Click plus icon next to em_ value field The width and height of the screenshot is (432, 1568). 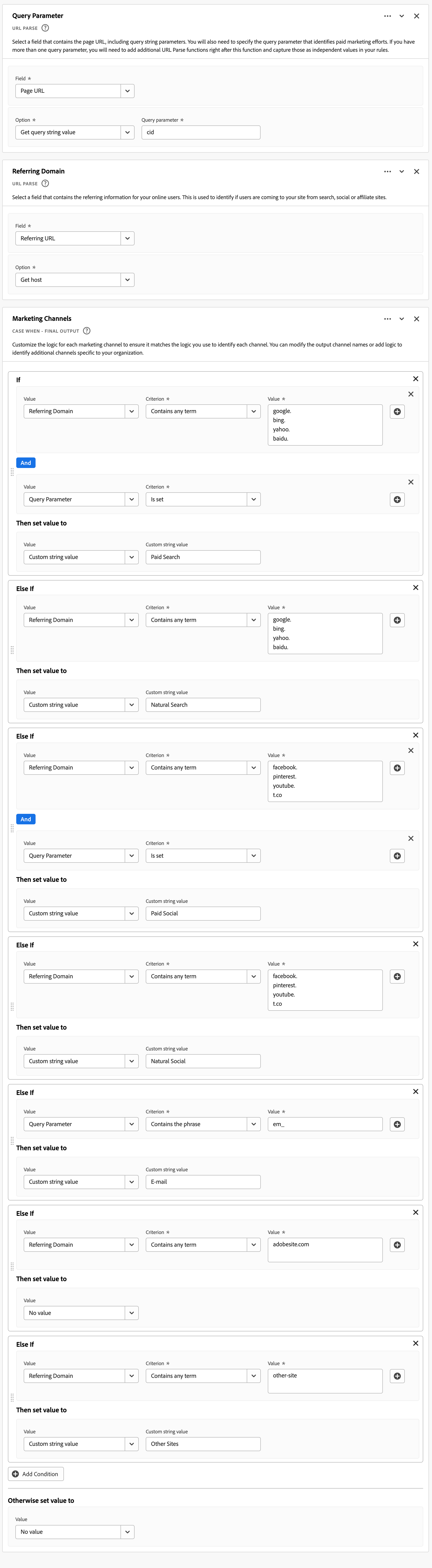[x=397, y=1124]
